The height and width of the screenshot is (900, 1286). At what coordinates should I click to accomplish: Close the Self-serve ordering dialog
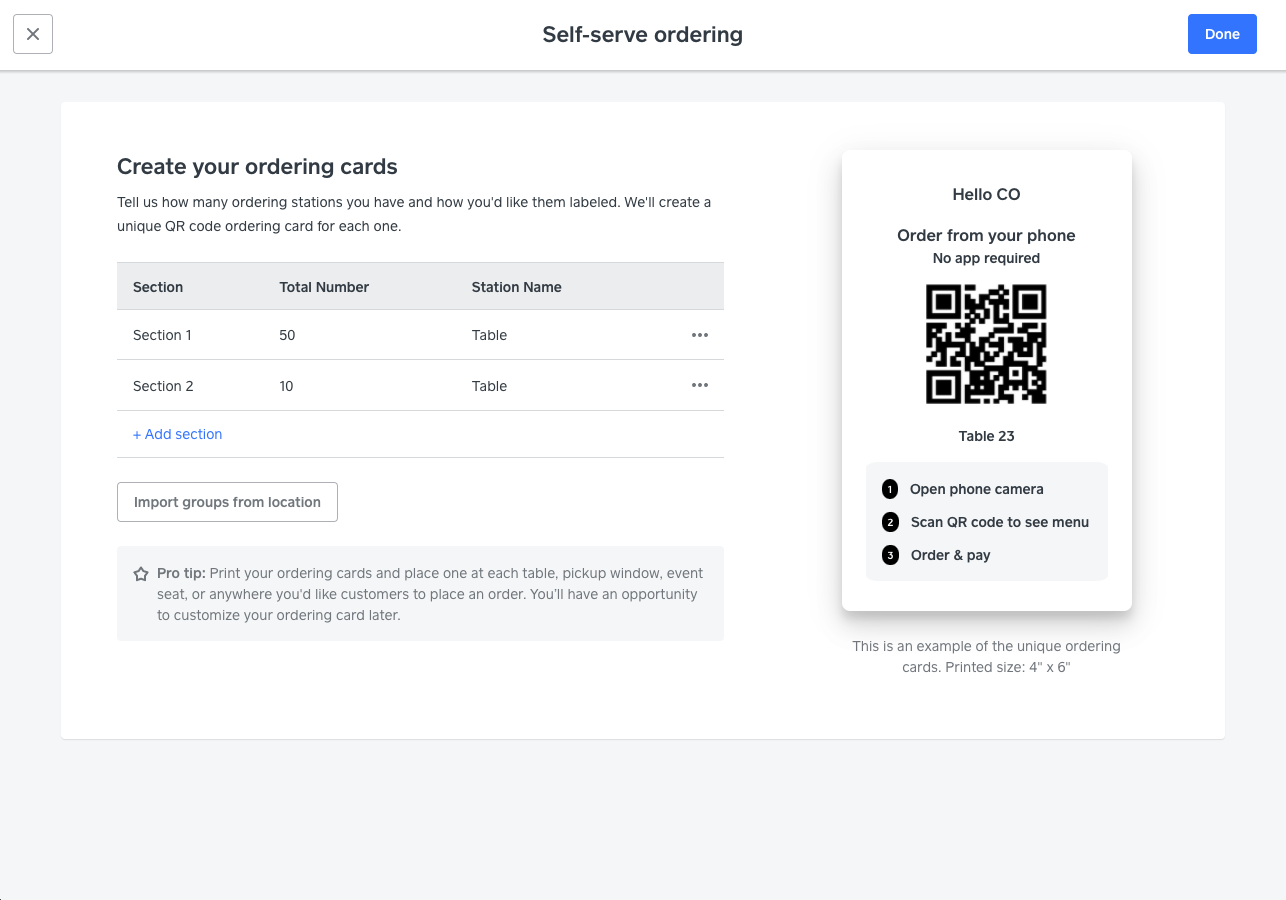pos(33,34)
